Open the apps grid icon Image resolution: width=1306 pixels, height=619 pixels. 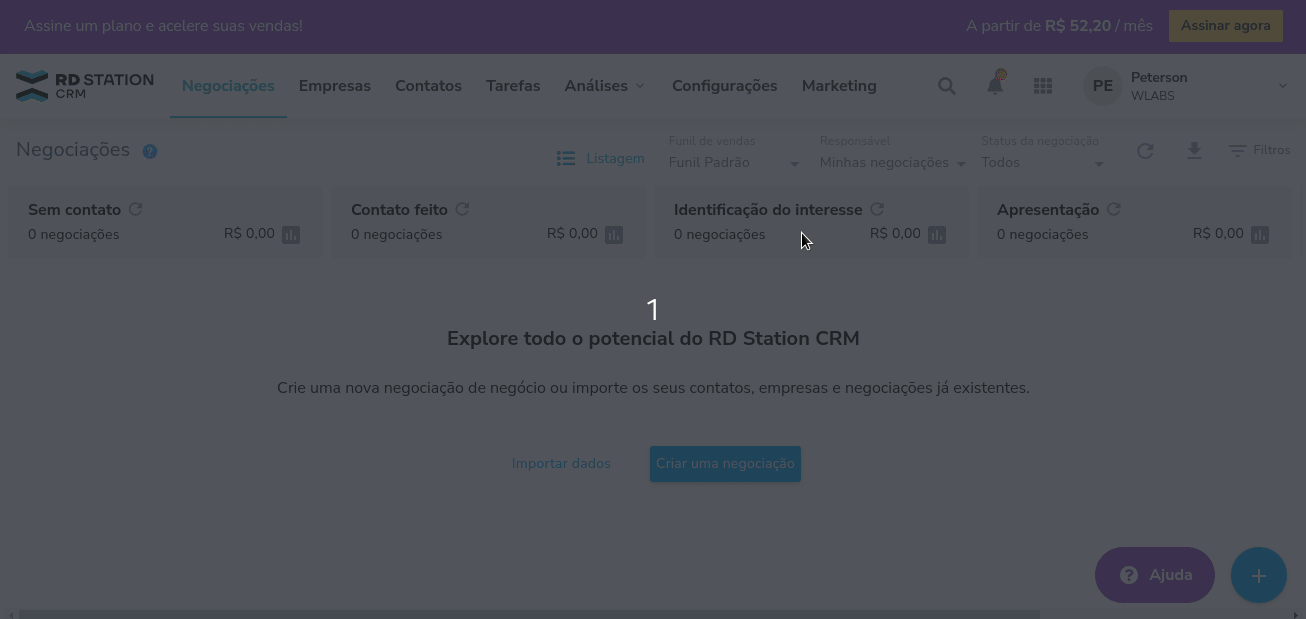coord(1042,86)
